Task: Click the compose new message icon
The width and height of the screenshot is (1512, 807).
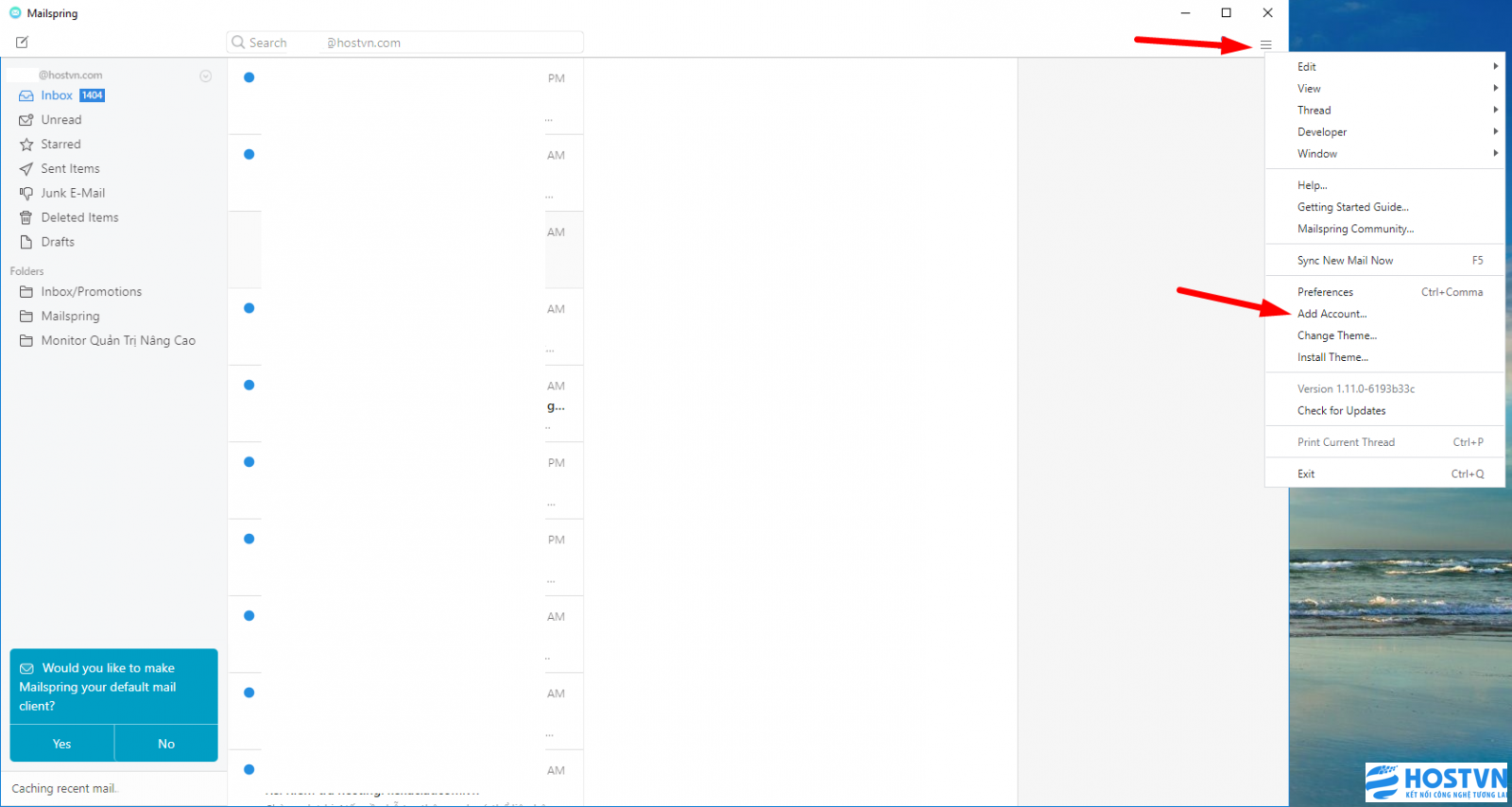Action: pyautogui.click(x=22, y=43)
